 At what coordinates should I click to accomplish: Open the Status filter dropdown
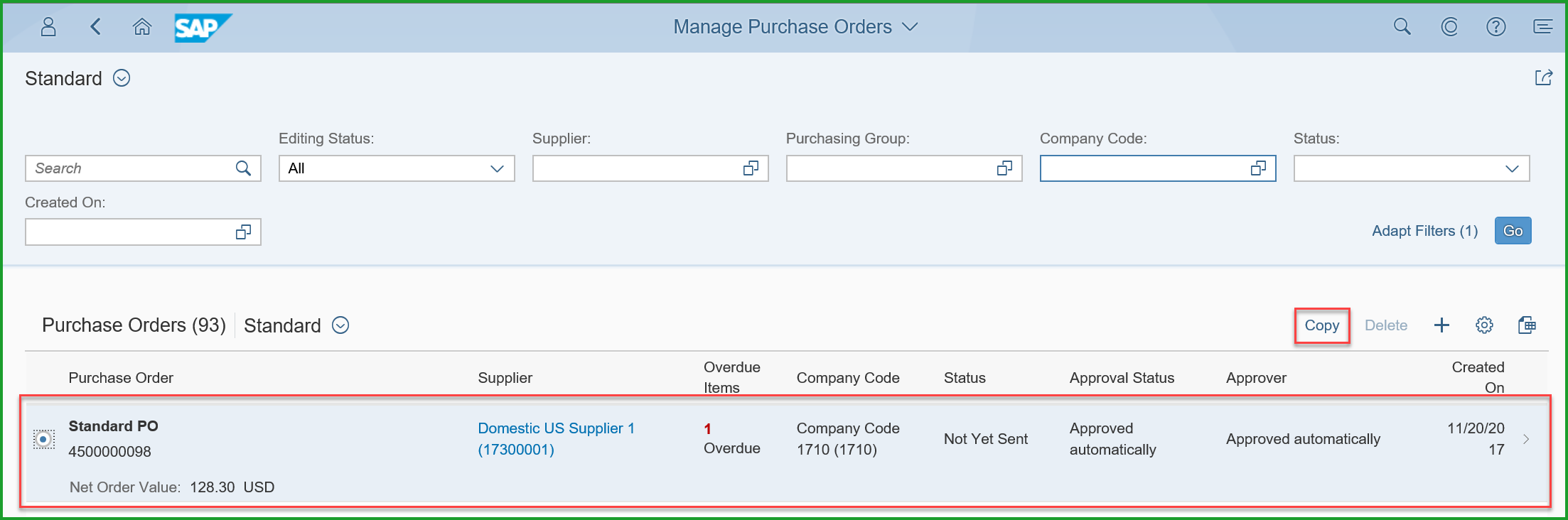coord(1512,169)
